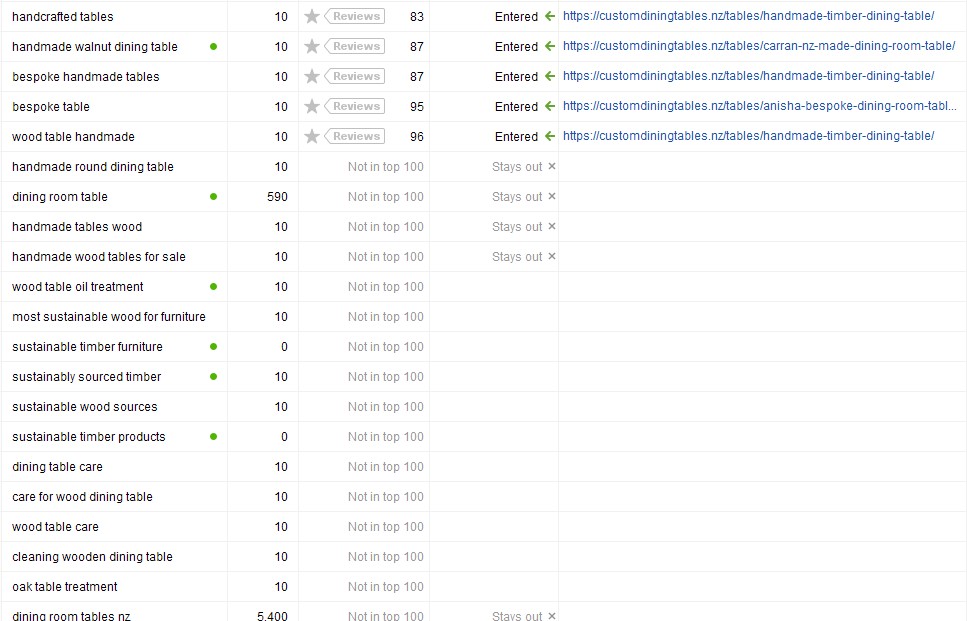The image size is (967, 621).
Task: Open URL in bespoke handmade tables row
Action: (x=748, y=76)
